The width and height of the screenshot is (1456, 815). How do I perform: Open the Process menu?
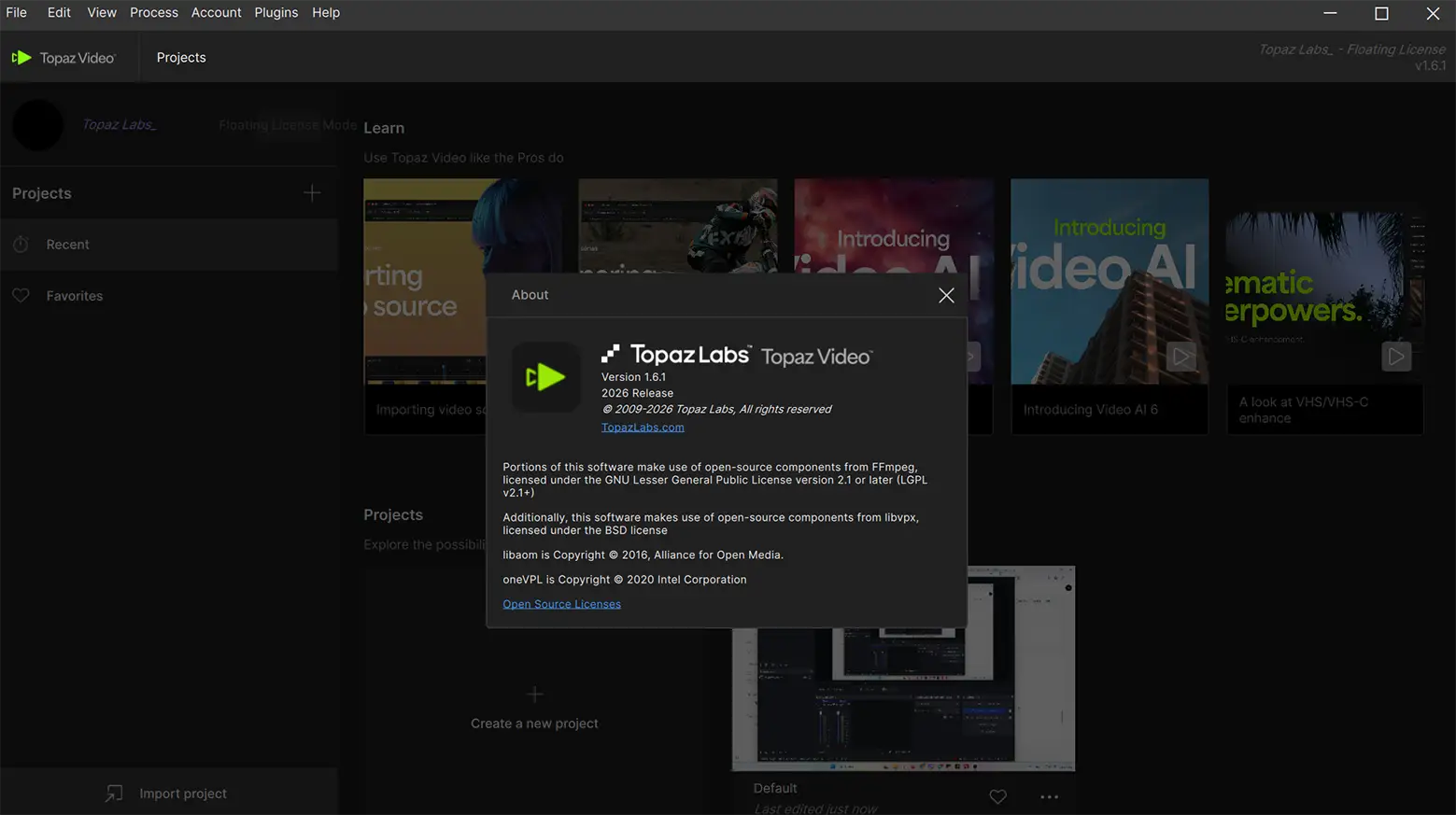154,13
